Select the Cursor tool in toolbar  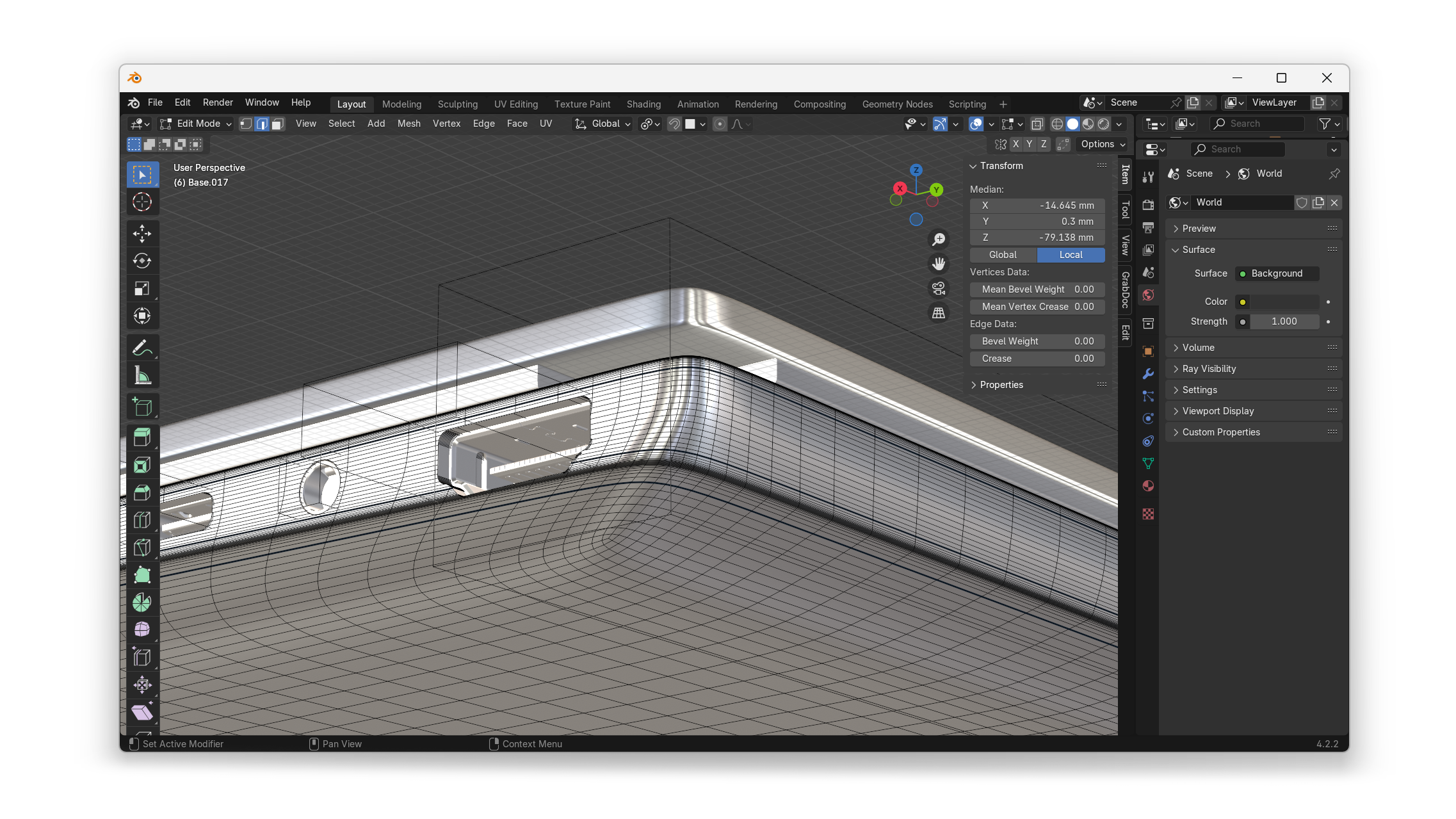click(x=142, y=202)
